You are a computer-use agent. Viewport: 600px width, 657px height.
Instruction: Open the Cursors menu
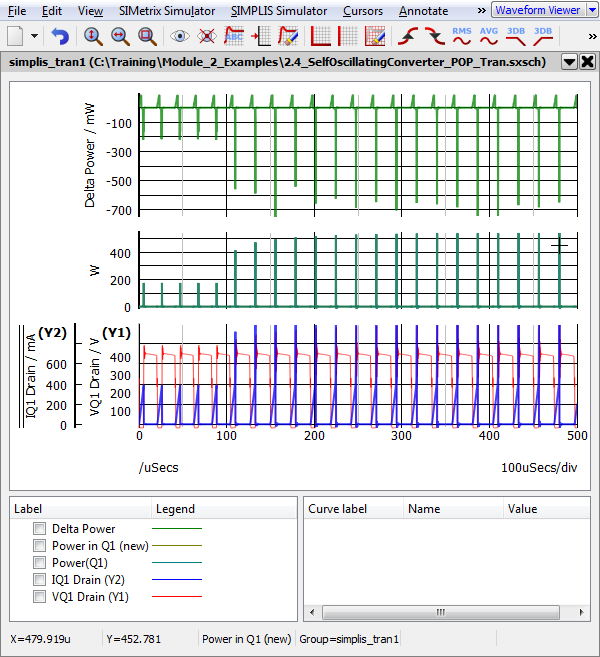coord(361,11)
